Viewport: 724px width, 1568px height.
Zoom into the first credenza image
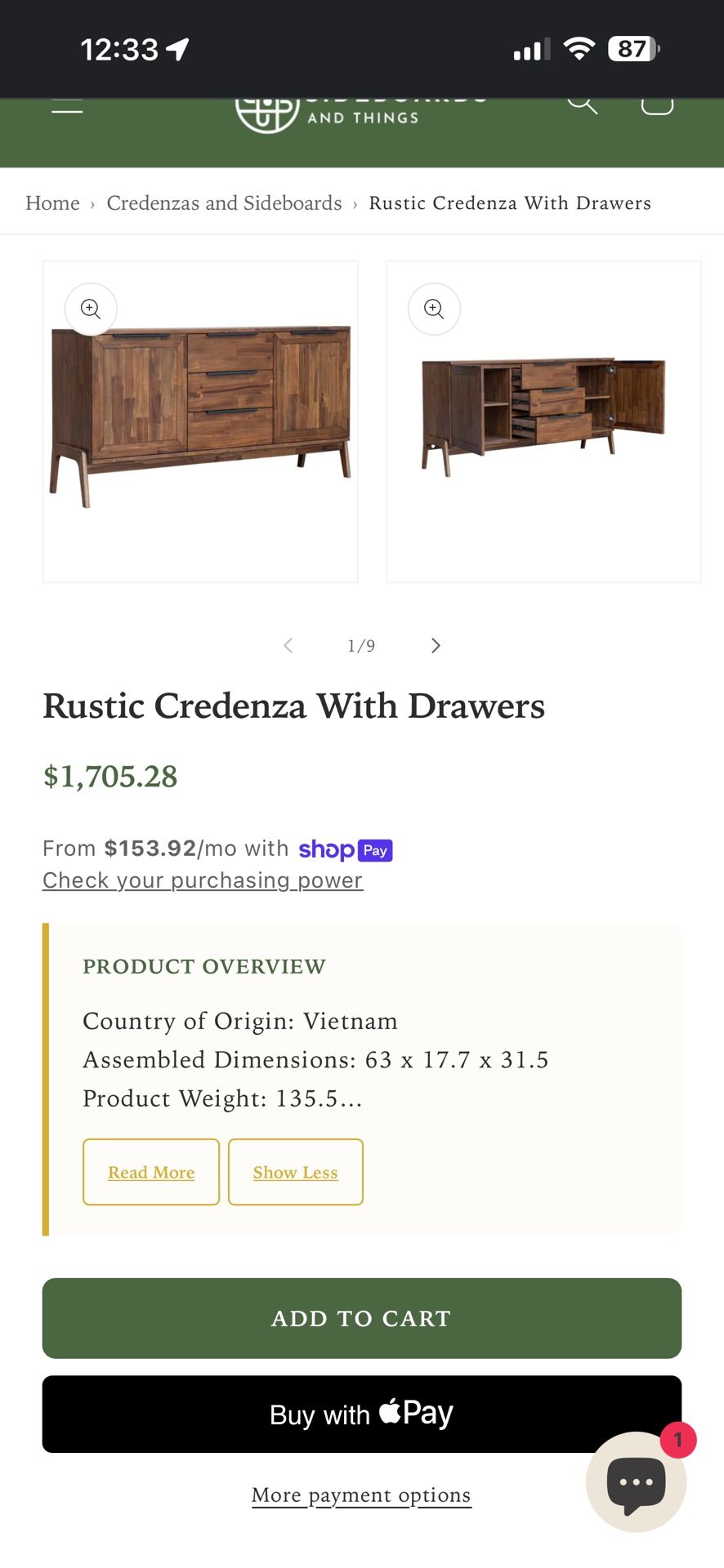pos(91,309)
